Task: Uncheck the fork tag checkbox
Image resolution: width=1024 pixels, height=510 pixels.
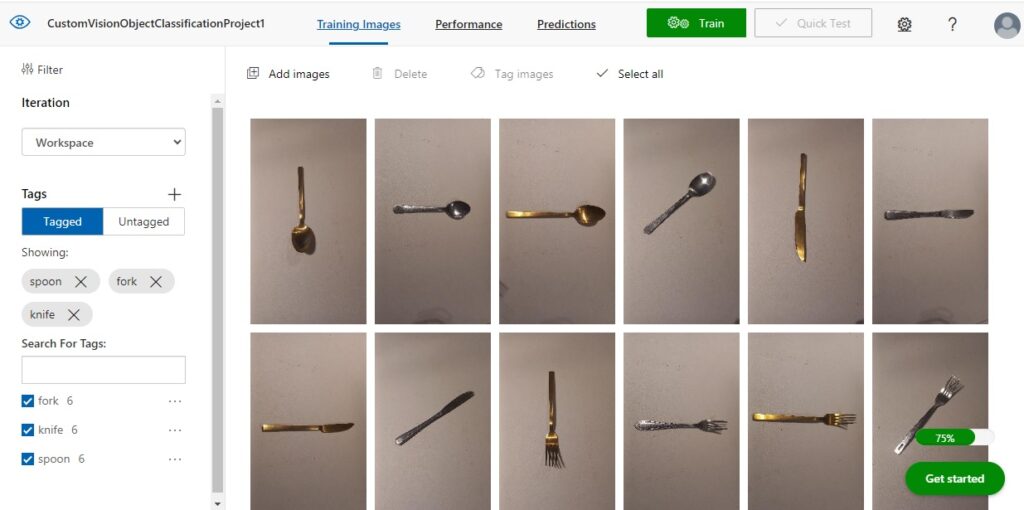Action: 27,401
